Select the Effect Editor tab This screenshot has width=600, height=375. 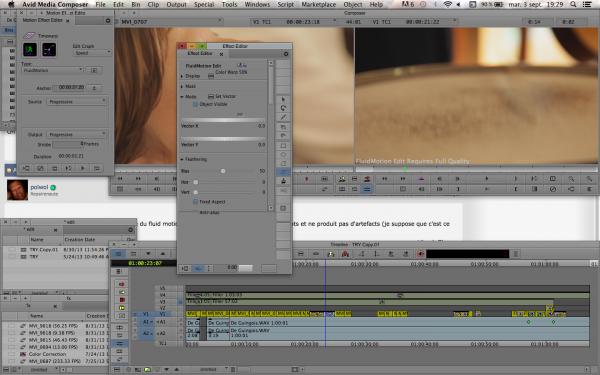200,54
